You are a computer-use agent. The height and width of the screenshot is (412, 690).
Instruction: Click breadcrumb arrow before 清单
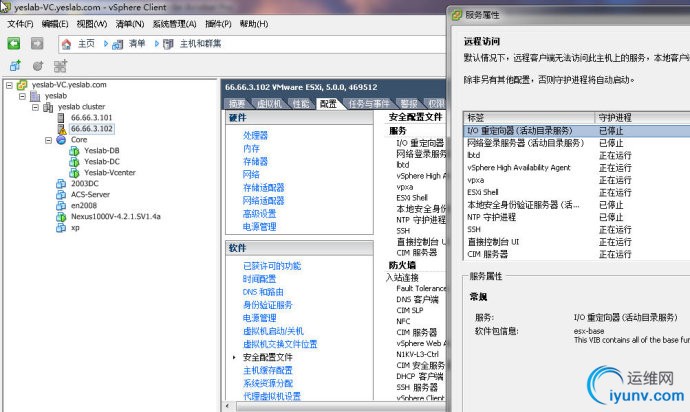pos(106,44)
